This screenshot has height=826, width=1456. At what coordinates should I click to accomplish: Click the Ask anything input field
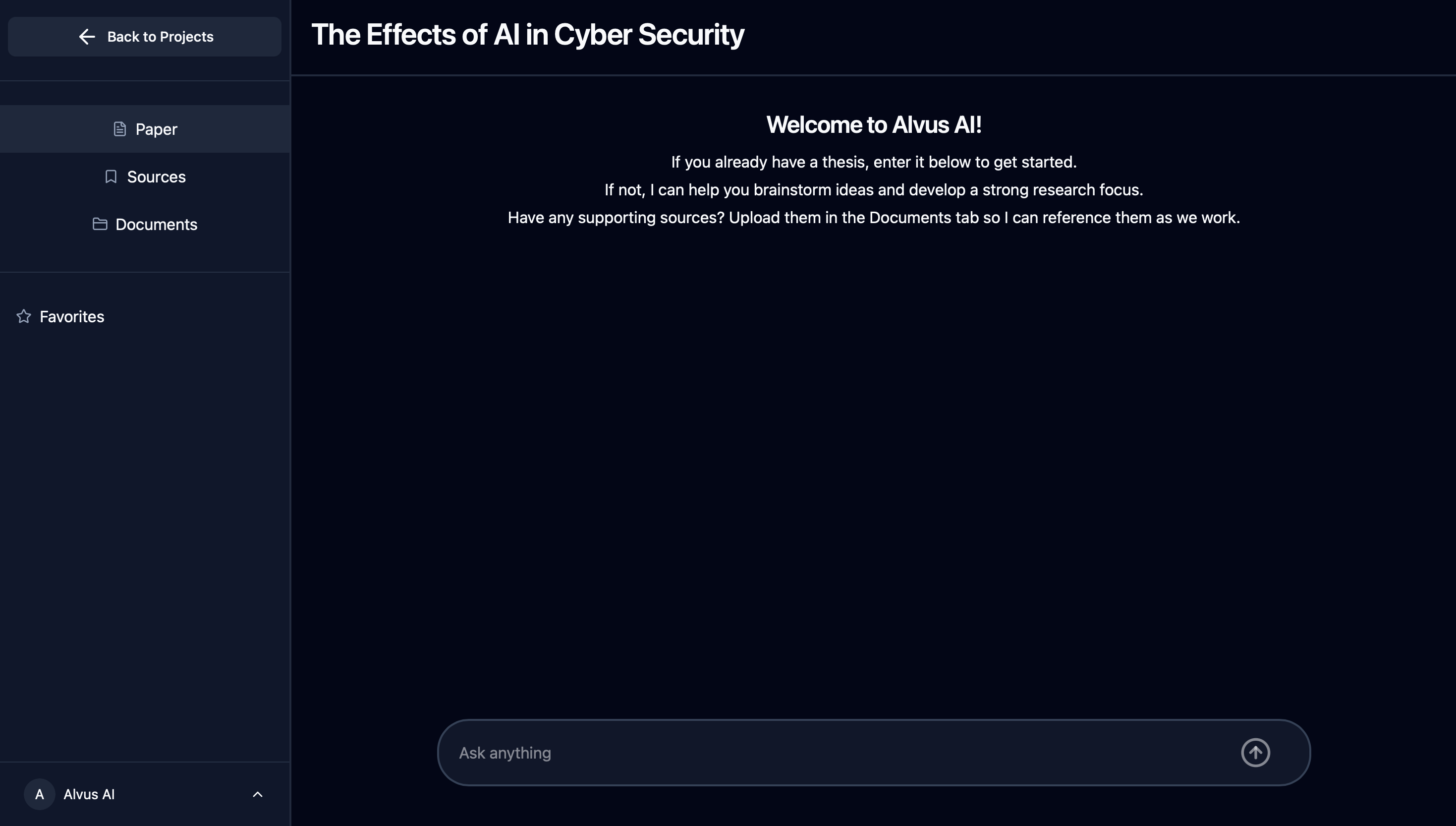point(794,752)
